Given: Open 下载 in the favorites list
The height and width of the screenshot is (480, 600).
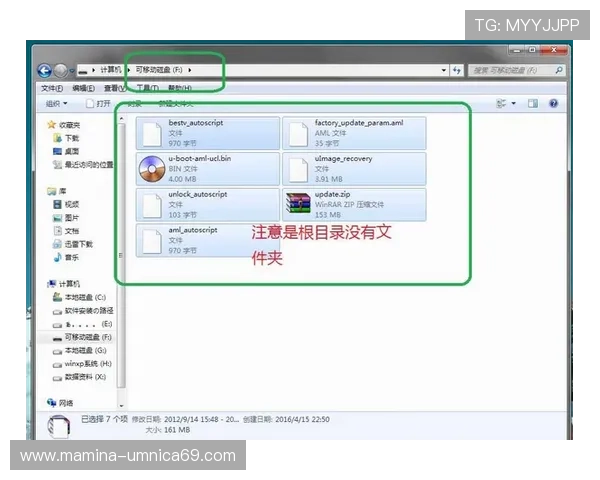Looking at the screenshot, I should click(72, 138).
